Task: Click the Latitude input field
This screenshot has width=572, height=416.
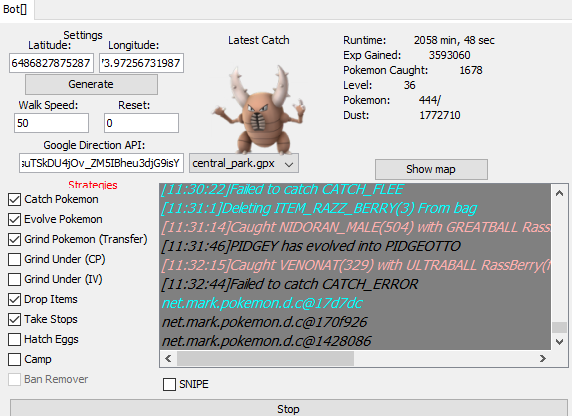Action: click(51, 63)
